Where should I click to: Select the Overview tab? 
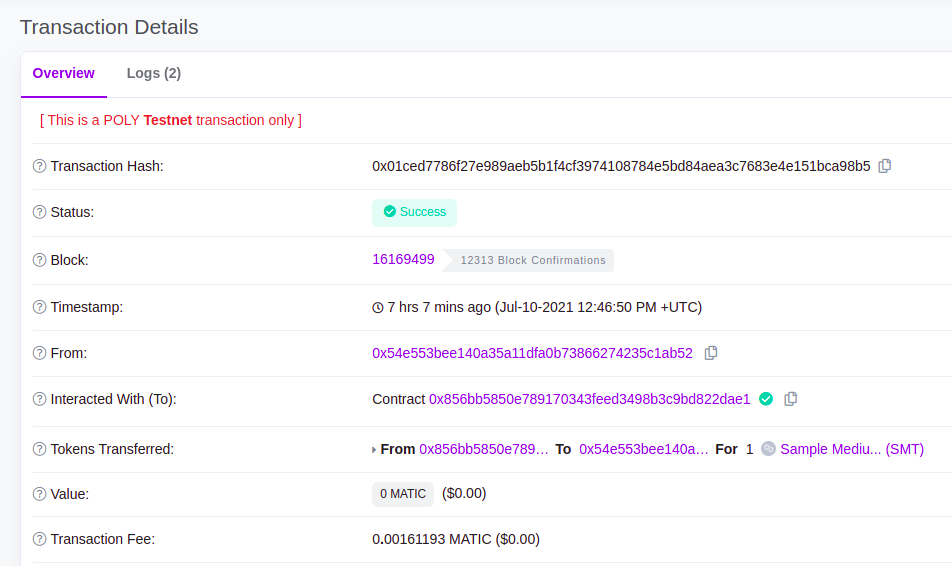pos(63,73)
